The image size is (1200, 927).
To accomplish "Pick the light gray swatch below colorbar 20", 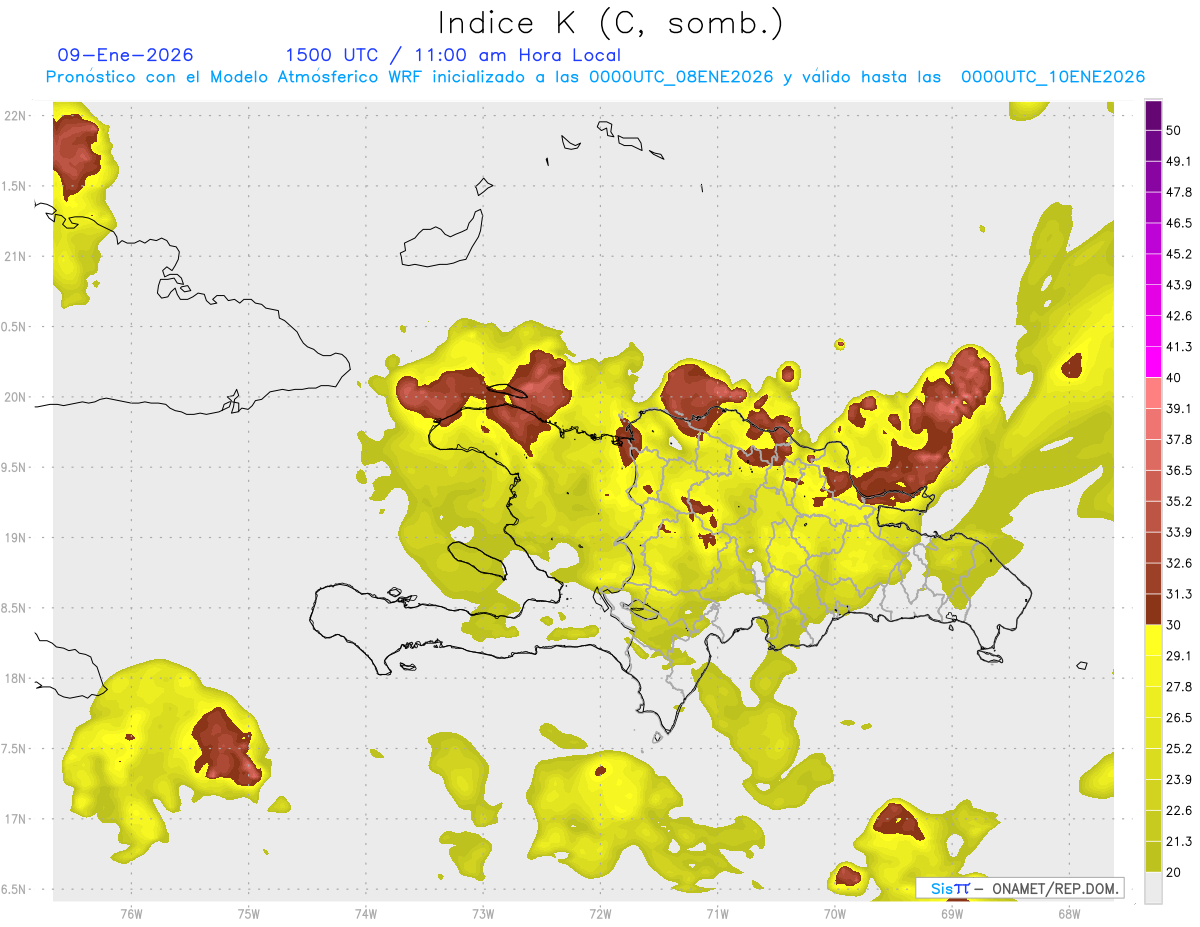I will point(1153,887).
